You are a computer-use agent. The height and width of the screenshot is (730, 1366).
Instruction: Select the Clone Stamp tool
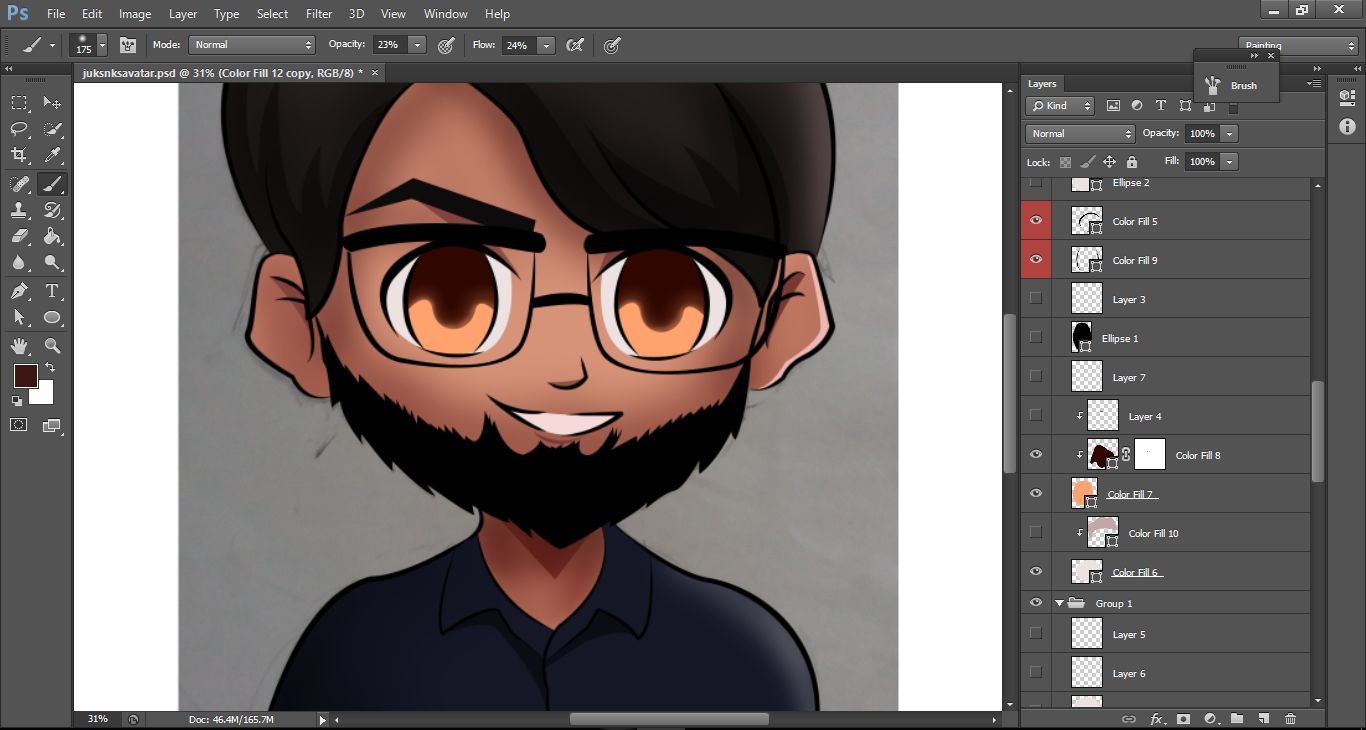(19, 210)
